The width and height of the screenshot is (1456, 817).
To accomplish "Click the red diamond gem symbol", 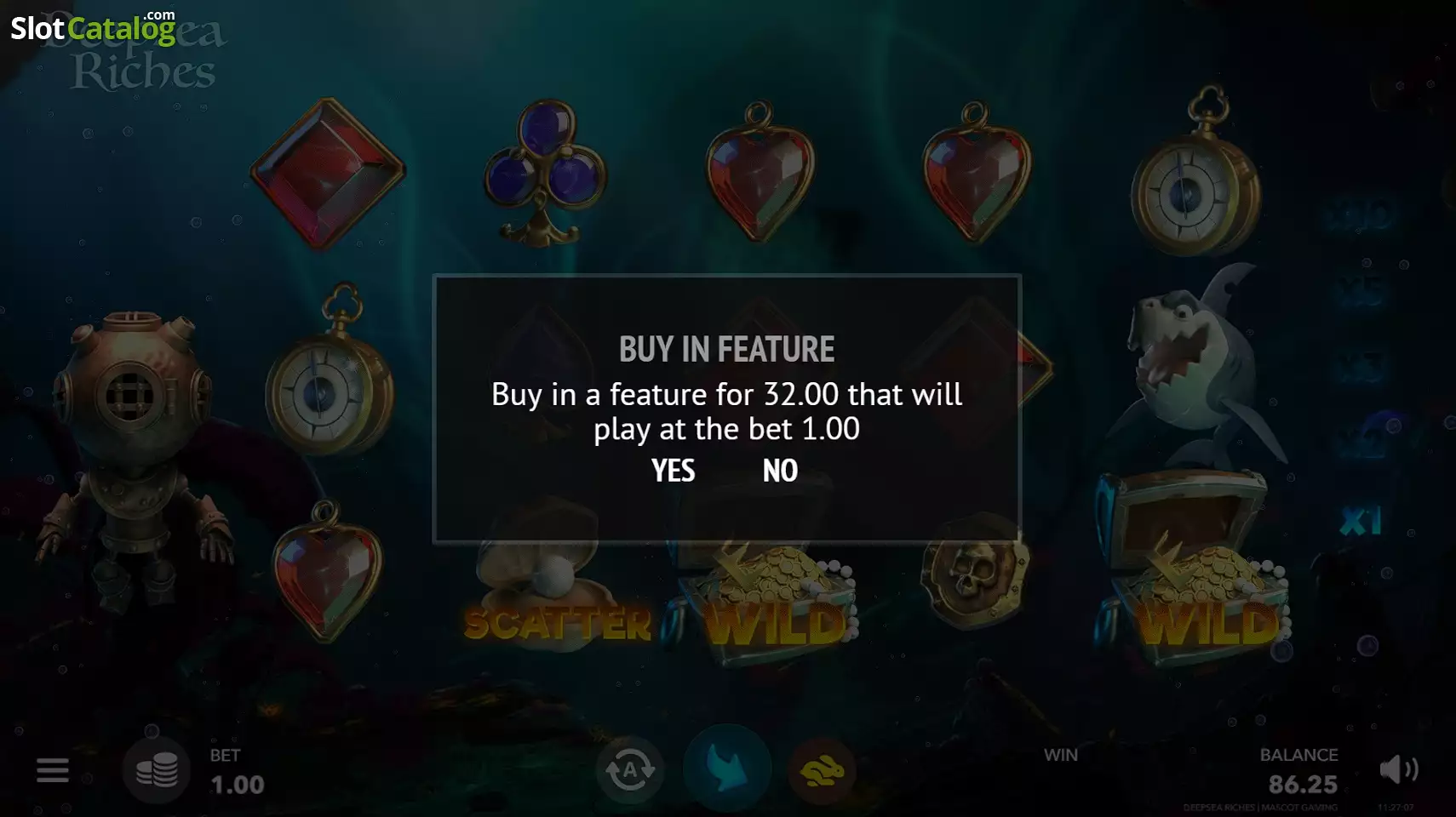I will coord(328,174).
